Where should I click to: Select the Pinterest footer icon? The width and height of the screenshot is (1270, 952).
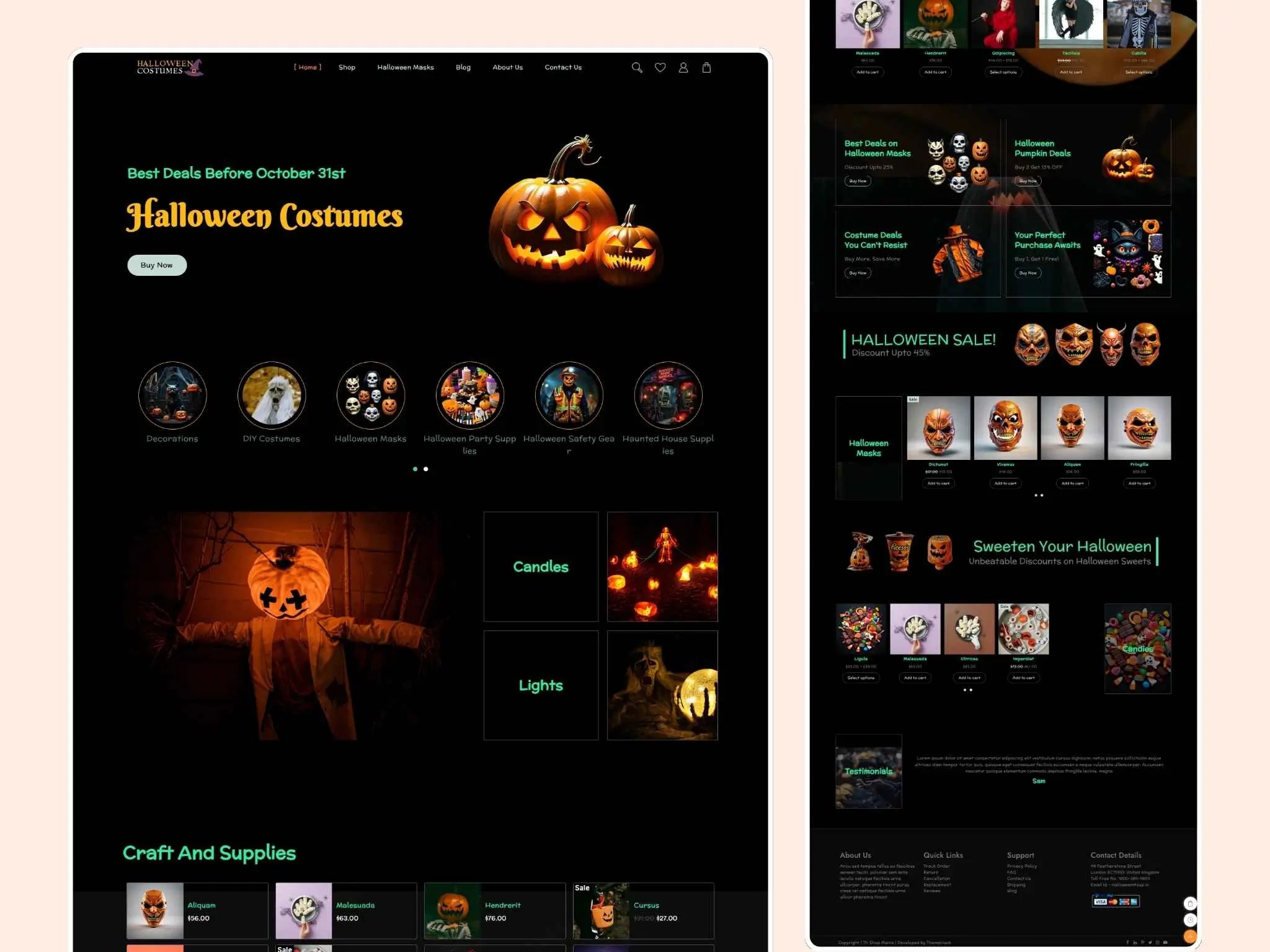click(1142, 942)
